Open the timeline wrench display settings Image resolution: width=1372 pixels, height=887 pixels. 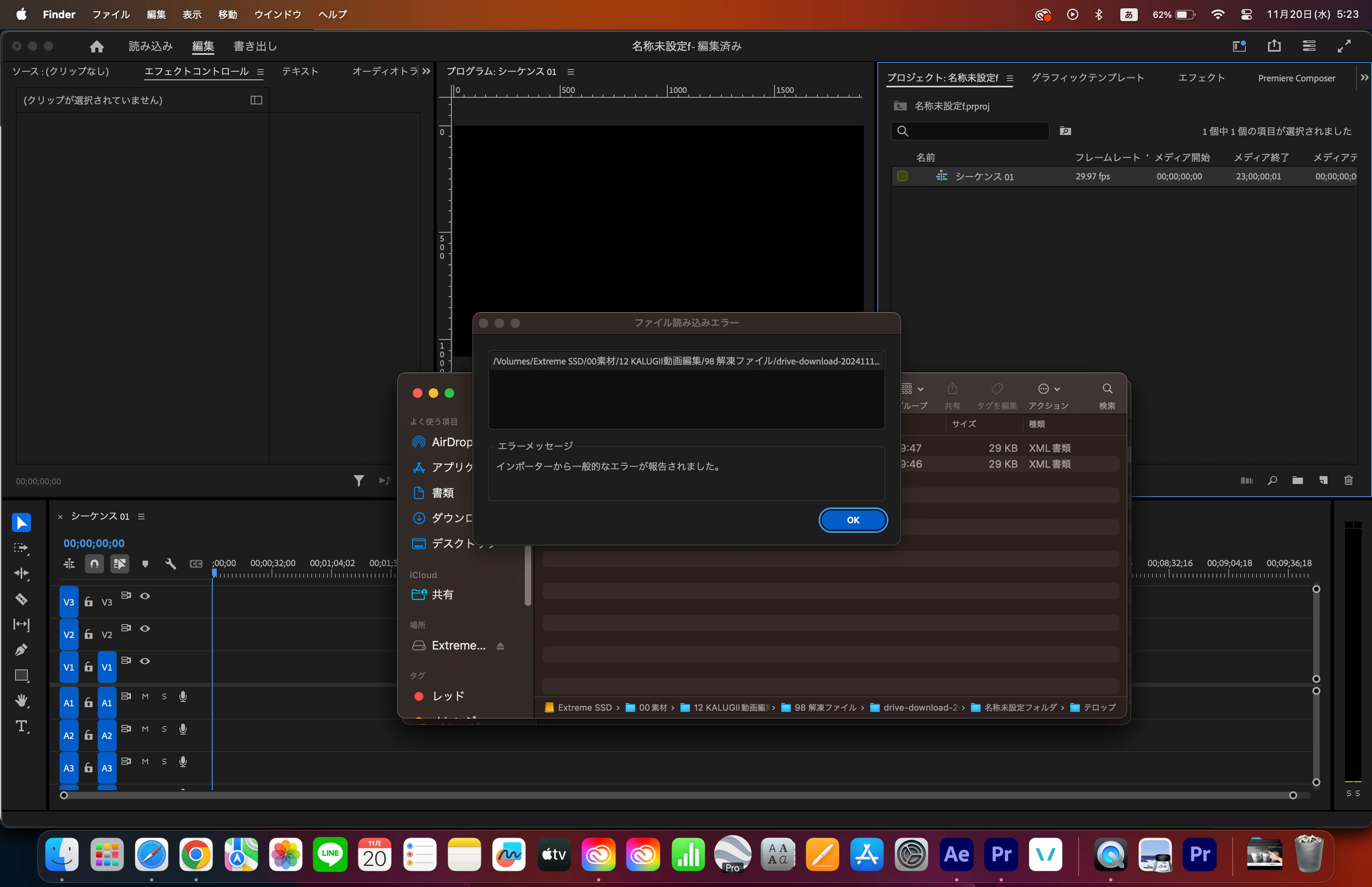coord(170,564)
